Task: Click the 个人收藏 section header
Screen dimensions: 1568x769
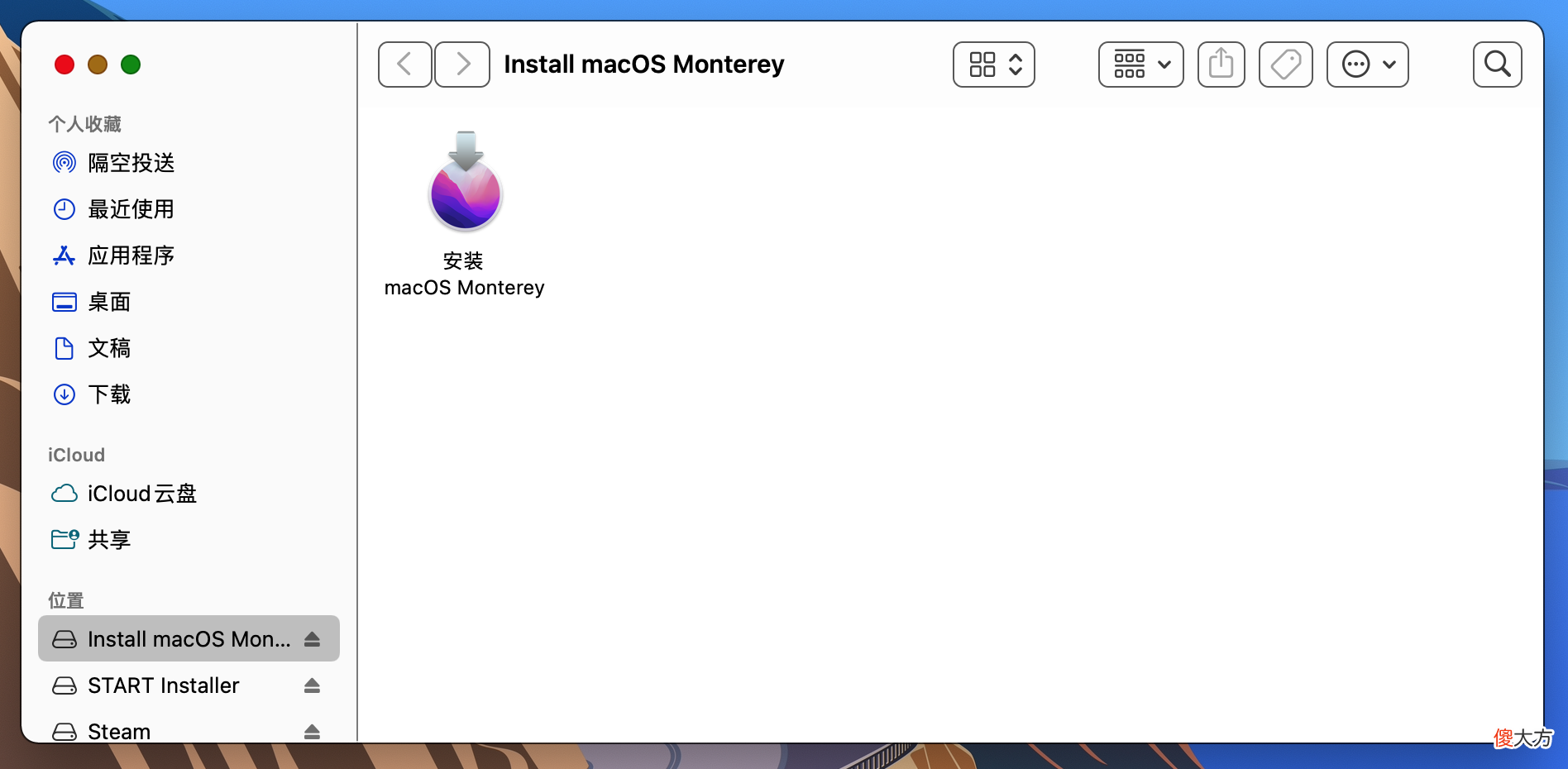Action: click(84, 124)
